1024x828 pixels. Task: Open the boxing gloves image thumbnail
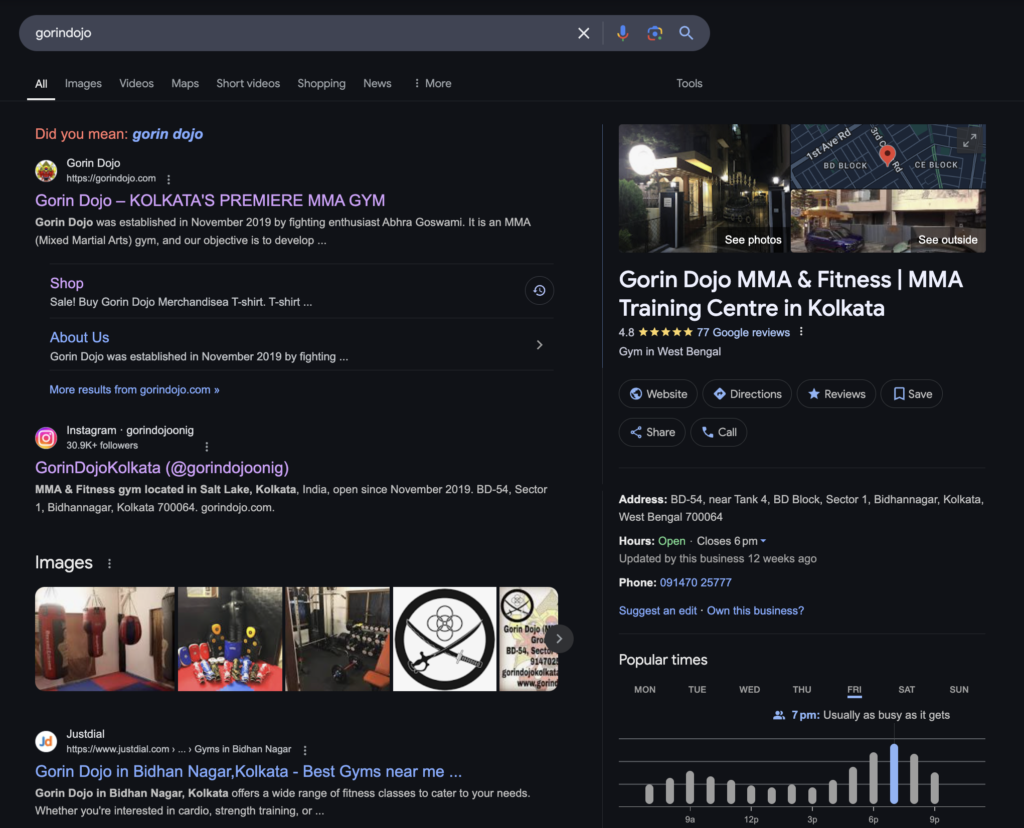coord(230,639)
